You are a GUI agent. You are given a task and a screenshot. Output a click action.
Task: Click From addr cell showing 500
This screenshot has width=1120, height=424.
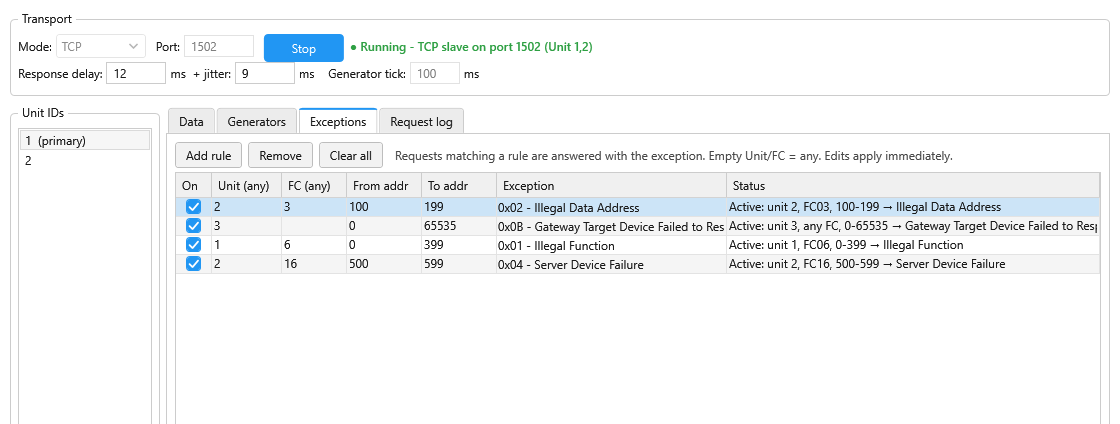point(384,264)
